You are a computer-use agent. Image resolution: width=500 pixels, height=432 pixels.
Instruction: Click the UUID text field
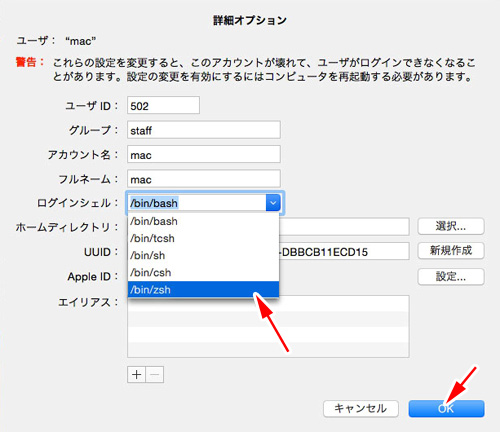pos(343,251)
